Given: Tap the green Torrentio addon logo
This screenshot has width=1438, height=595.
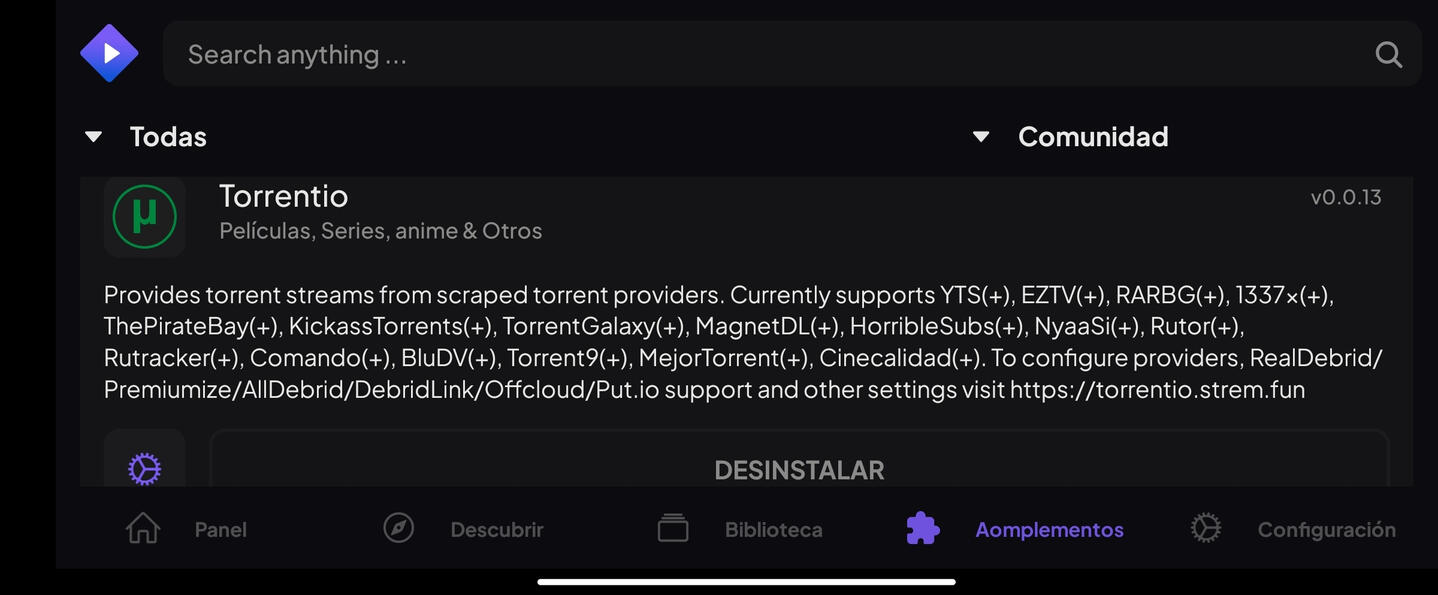Looking at the screenshot, I should (145, 216).
